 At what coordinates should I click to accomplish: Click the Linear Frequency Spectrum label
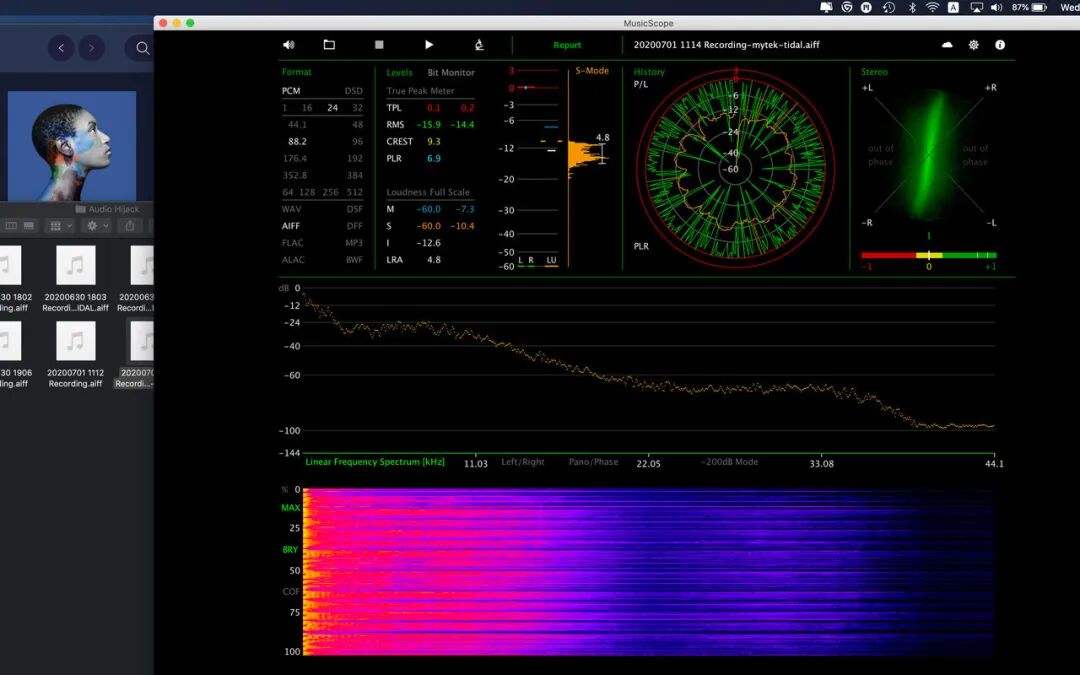point(375,462)
